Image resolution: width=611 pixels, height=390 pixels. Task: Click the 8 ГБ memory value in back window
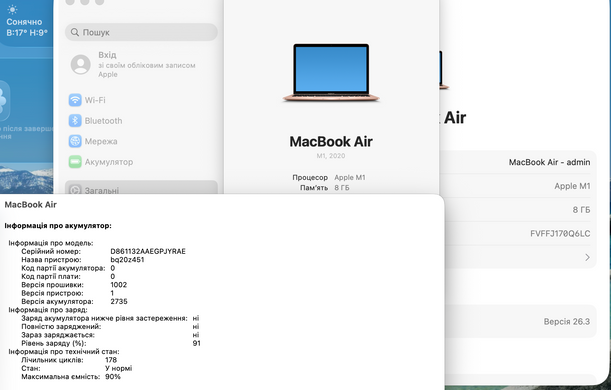pos(581,210)
